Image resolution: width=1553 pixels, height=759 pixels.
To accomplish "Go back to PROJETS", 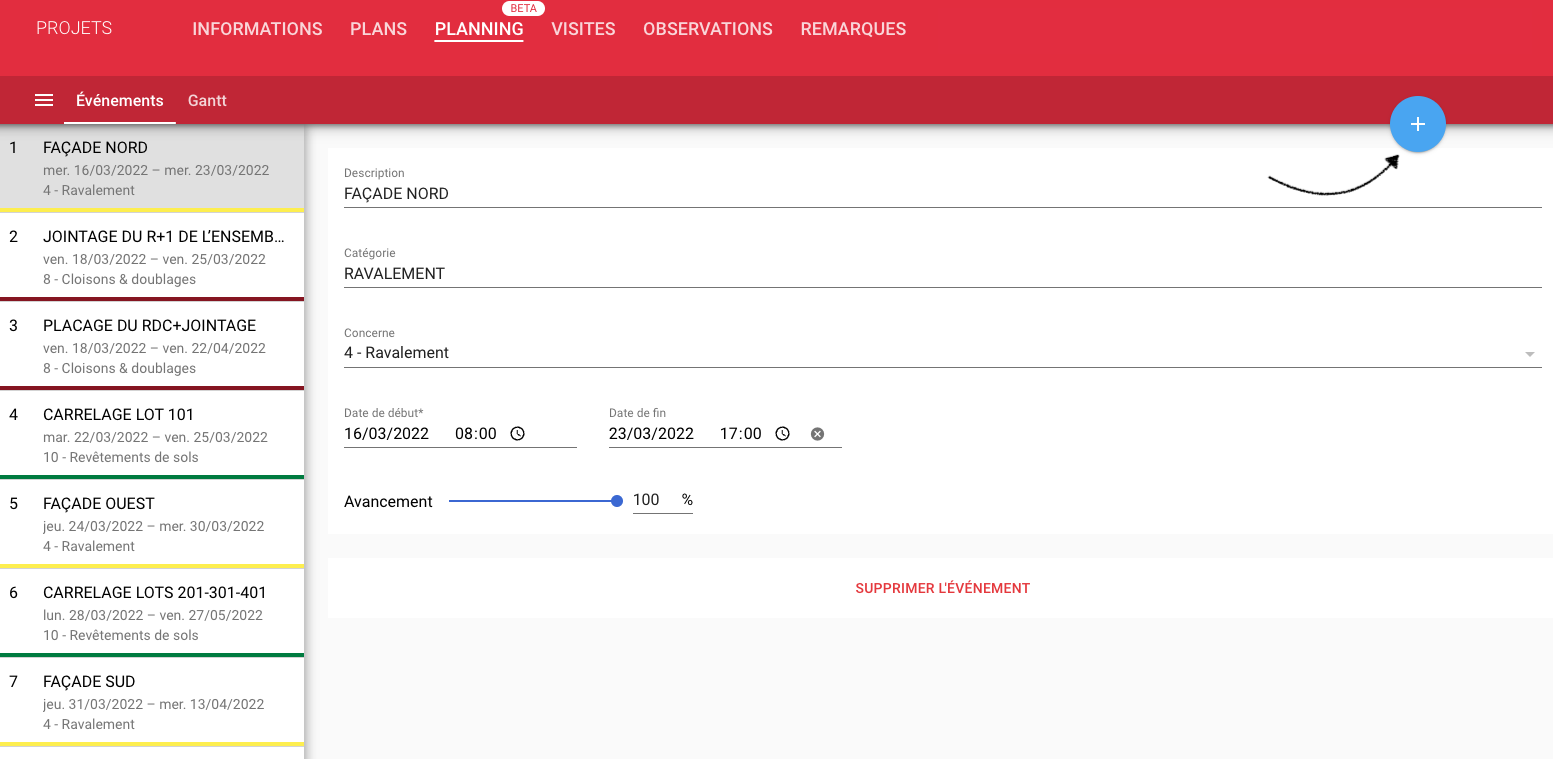I will point(74,28).
